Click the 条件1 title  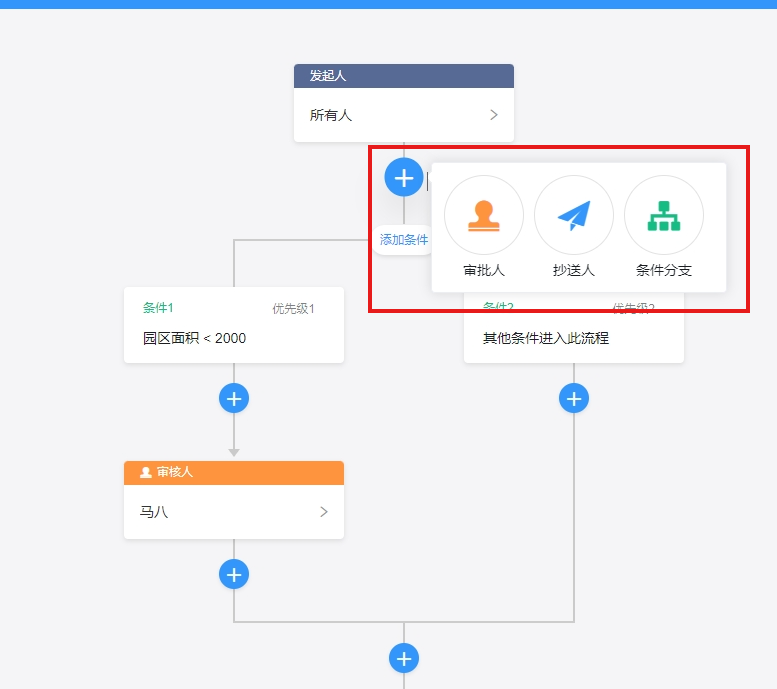point(158,308)
